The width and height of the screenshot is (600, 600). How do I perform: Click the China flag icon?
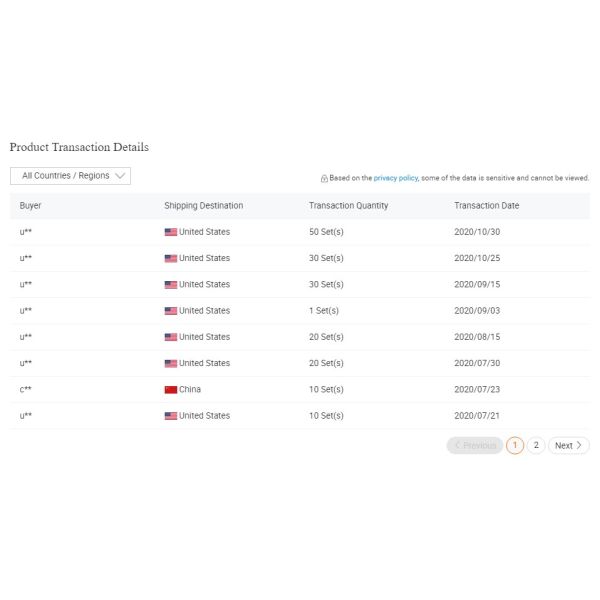pyautogui.click(x=171, y=390)
